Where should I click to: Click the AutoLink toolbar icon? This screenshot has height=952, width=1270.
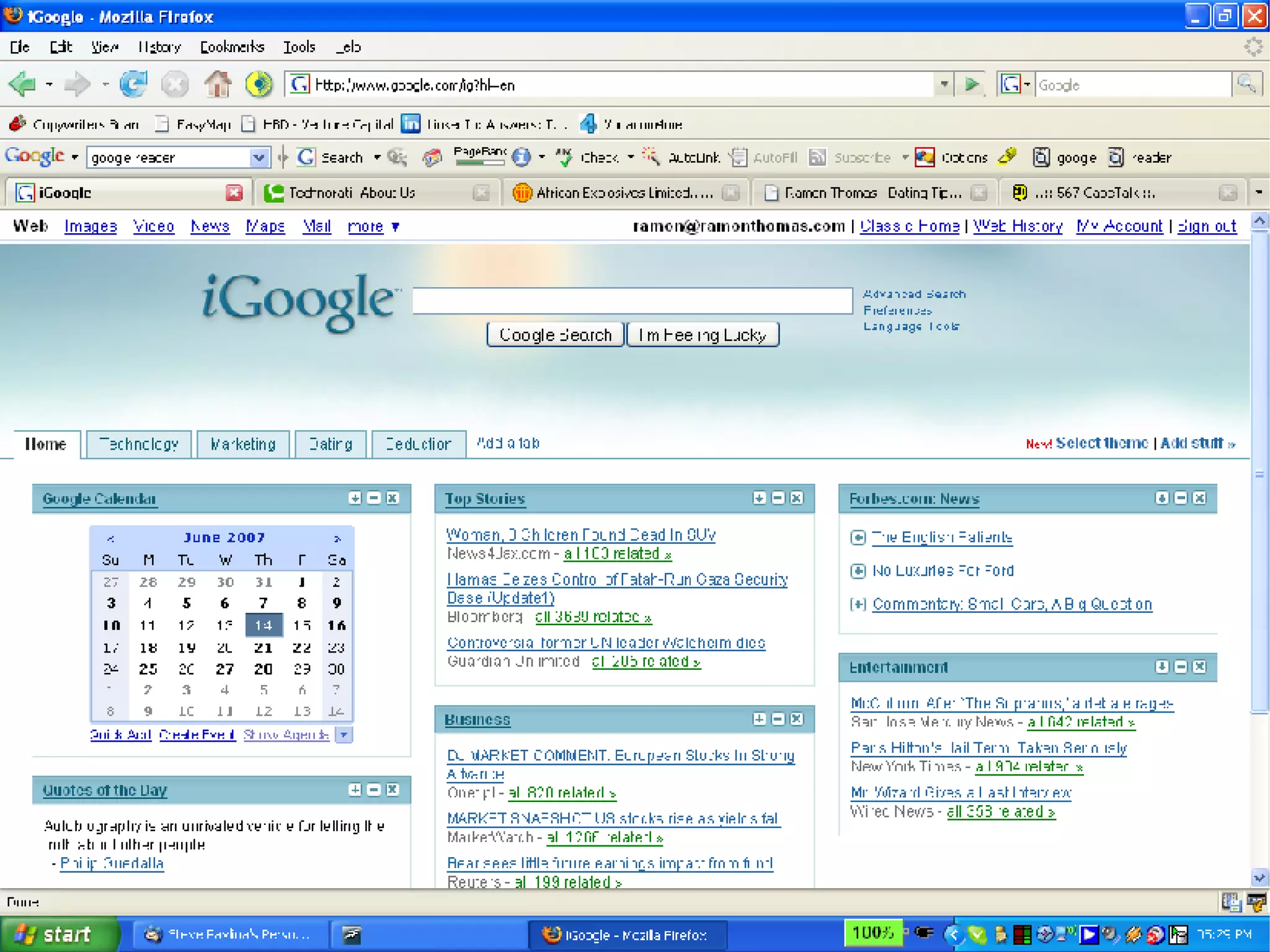pyautogui.click(x=652, y=158)
